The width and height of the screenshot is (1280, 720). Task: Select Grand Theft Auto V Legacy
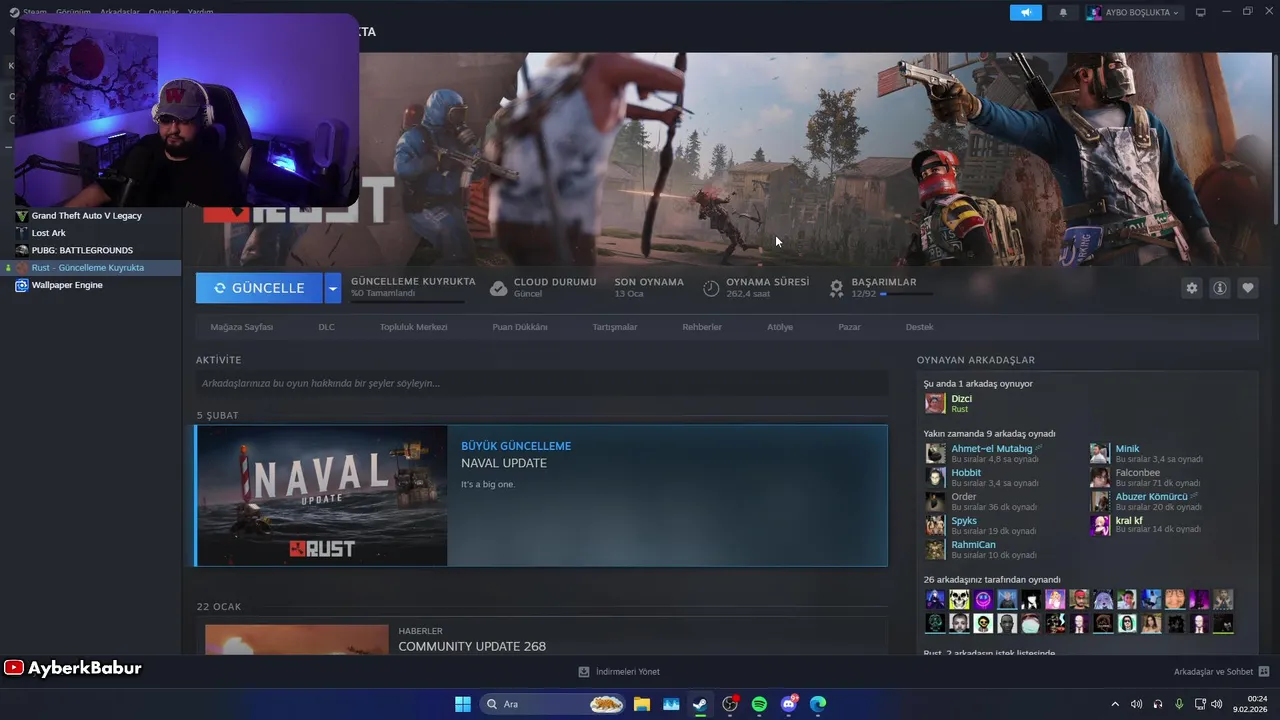pos(86,216)
